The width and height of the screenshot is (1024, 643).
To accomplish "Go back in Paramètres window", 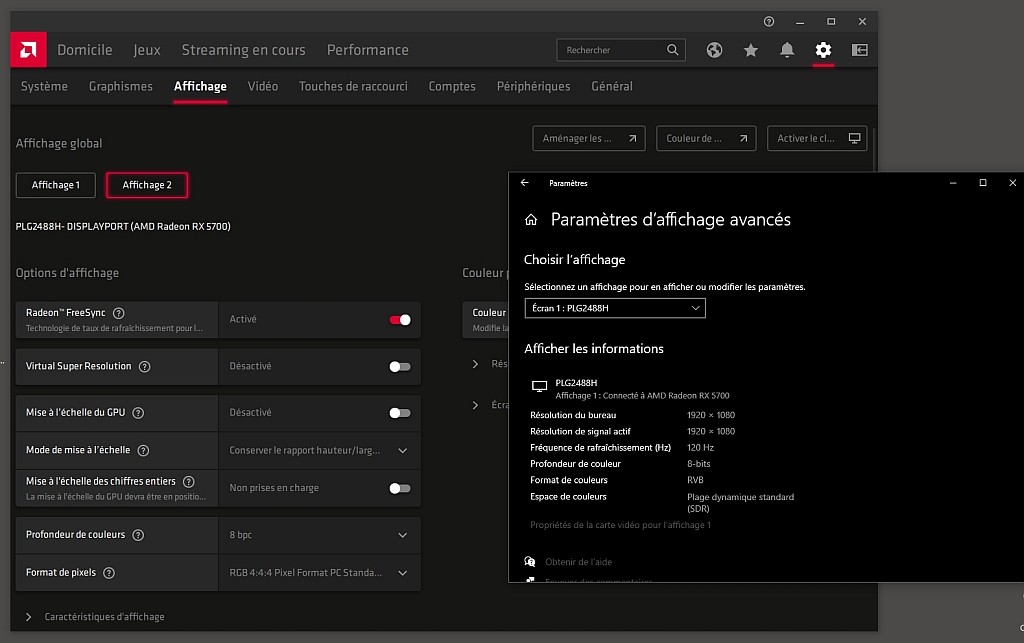I will point(524,183).
